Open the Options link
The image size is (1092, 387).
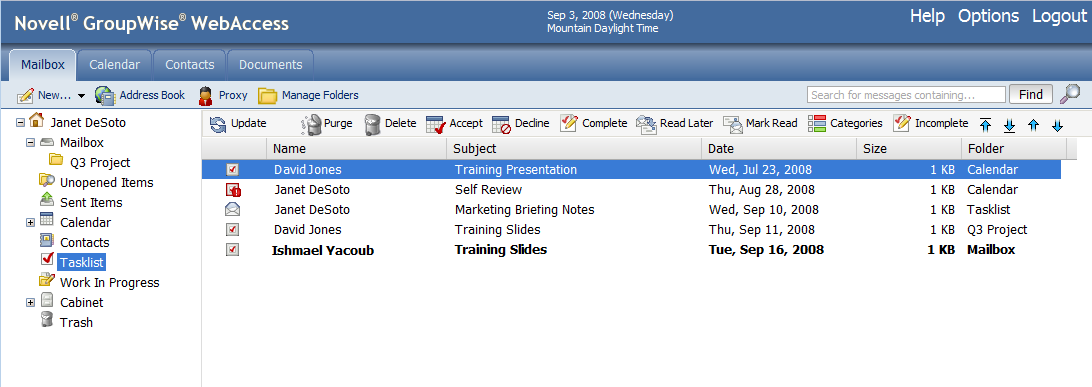988,16
